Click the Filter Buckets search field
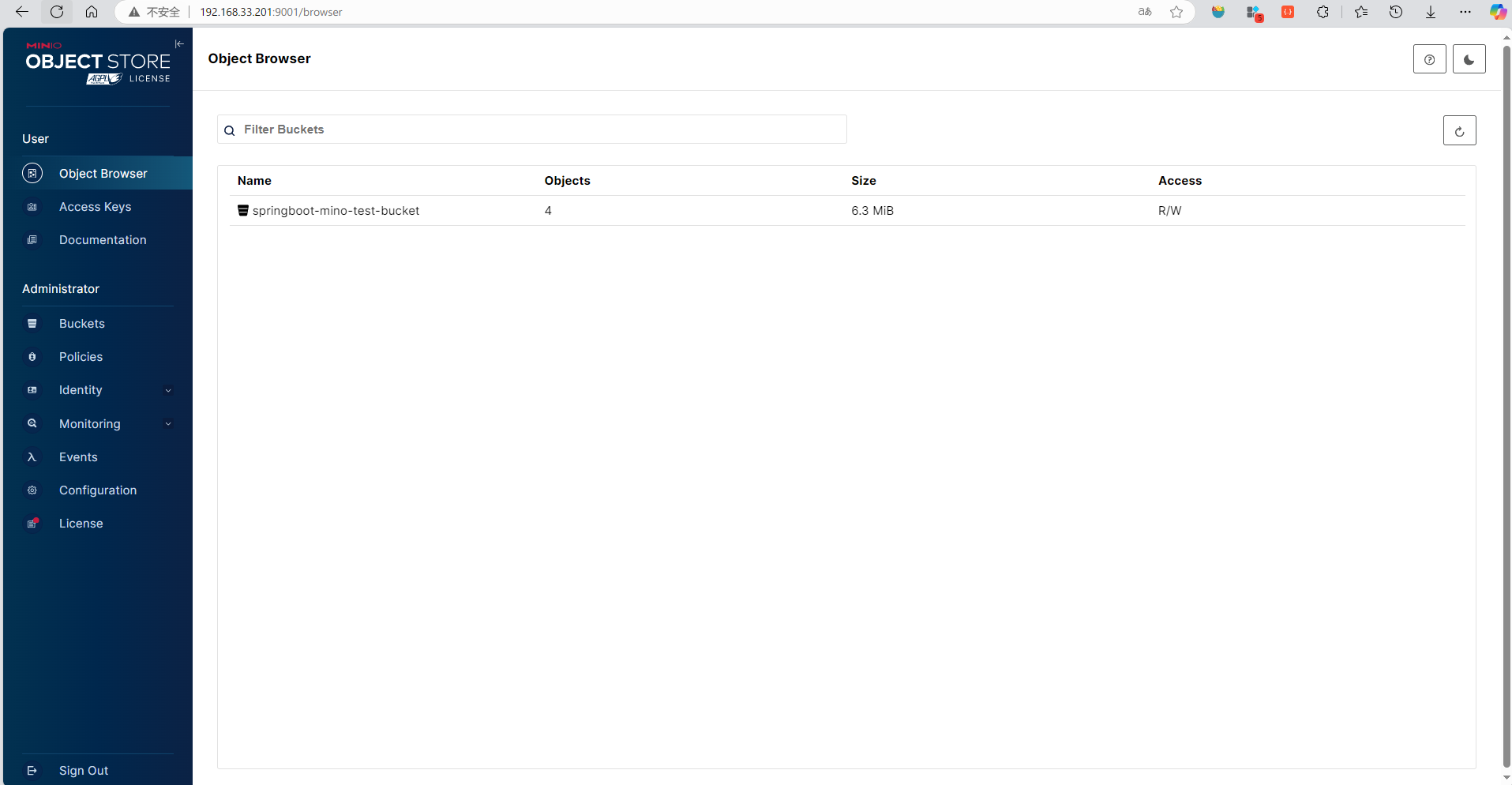1512x785 pixels. [x=531, y=130]
